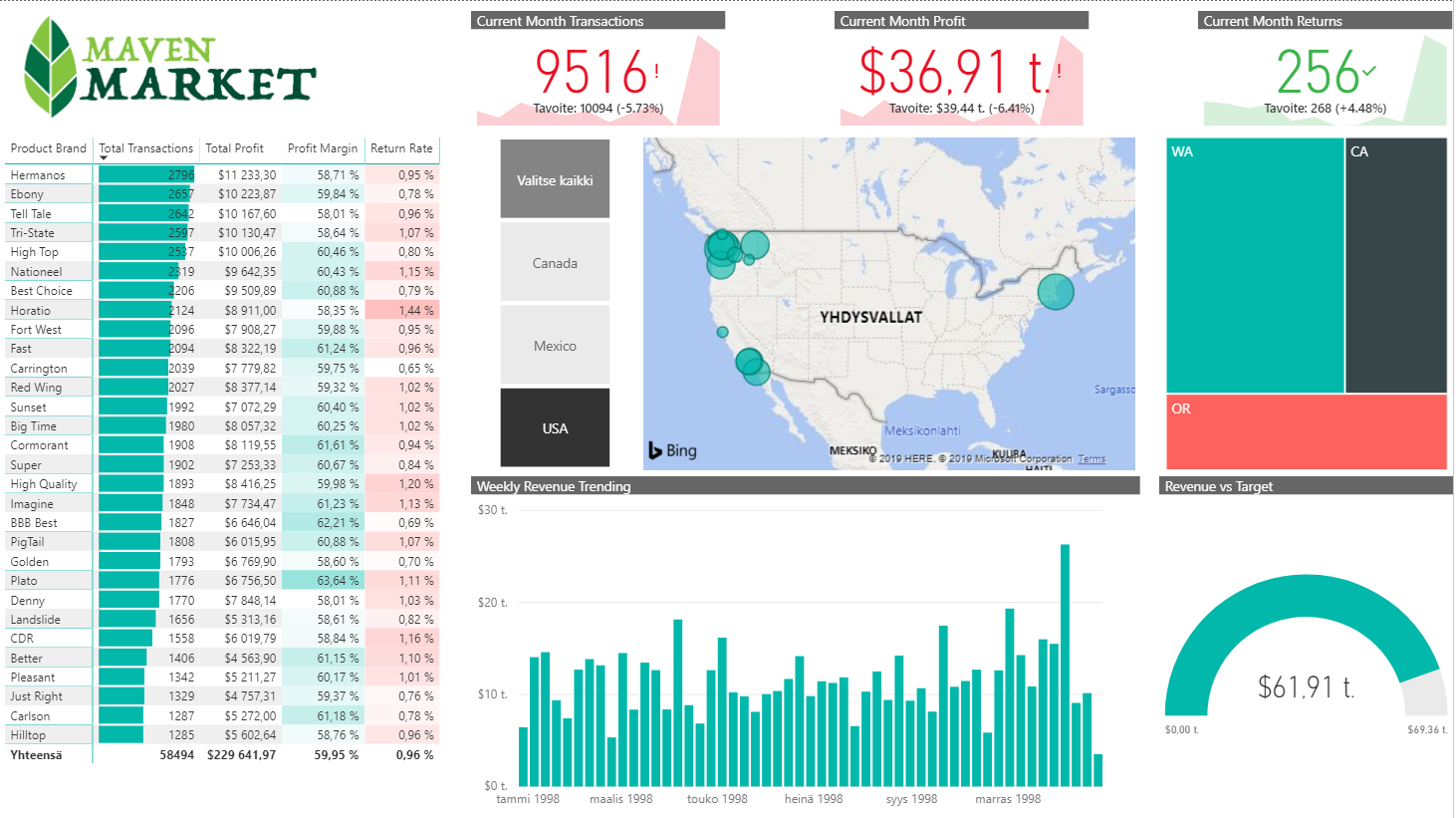Select the Denny brand row
The image size is (1456, 818).
[222, 600]
